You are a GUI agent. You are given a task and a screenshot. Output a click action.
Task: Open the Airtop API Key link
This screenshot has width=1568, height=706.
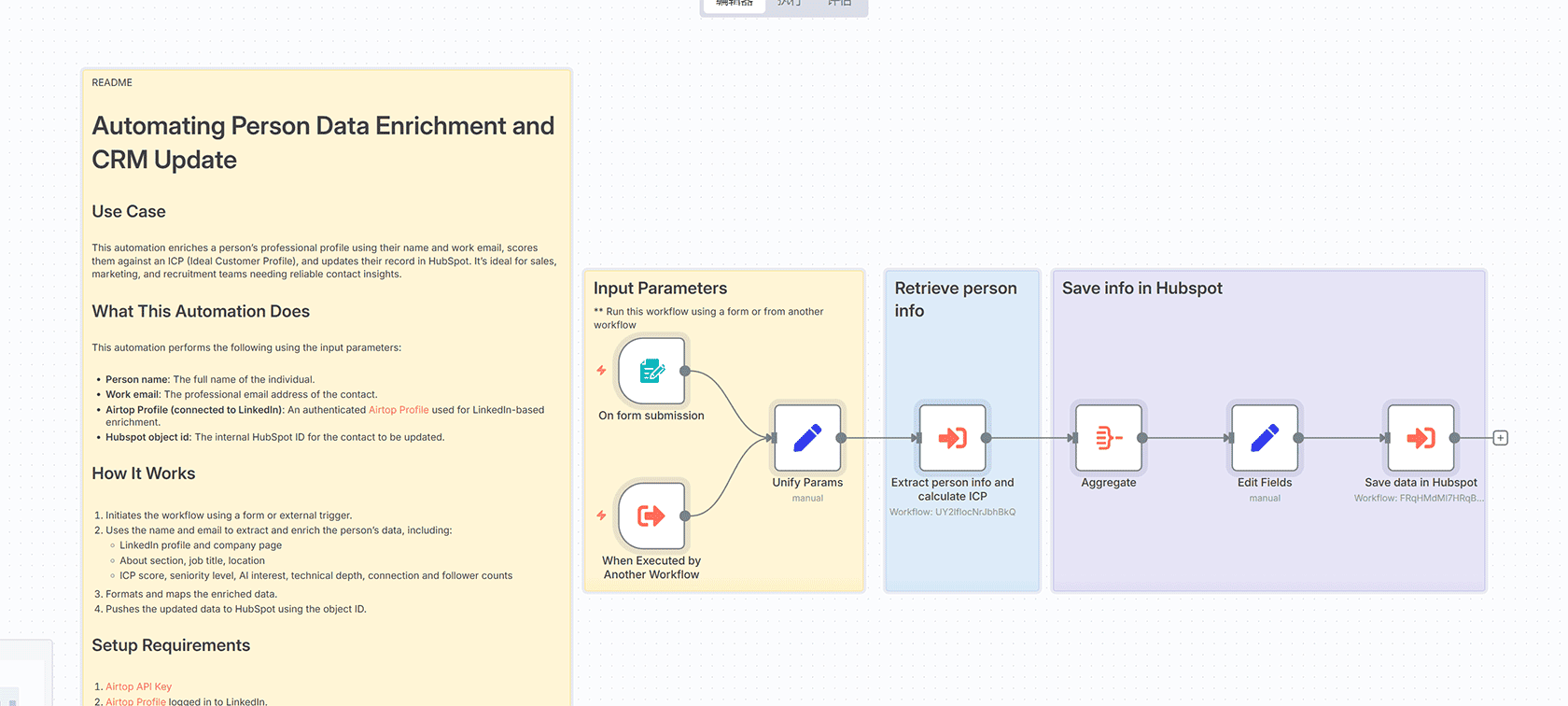coord(139,686)
